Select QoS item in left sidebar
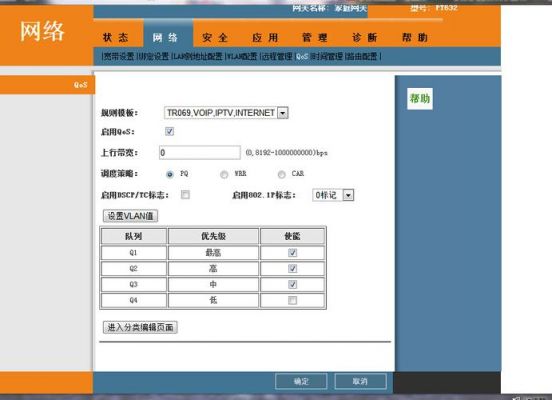 coord(80,85)
